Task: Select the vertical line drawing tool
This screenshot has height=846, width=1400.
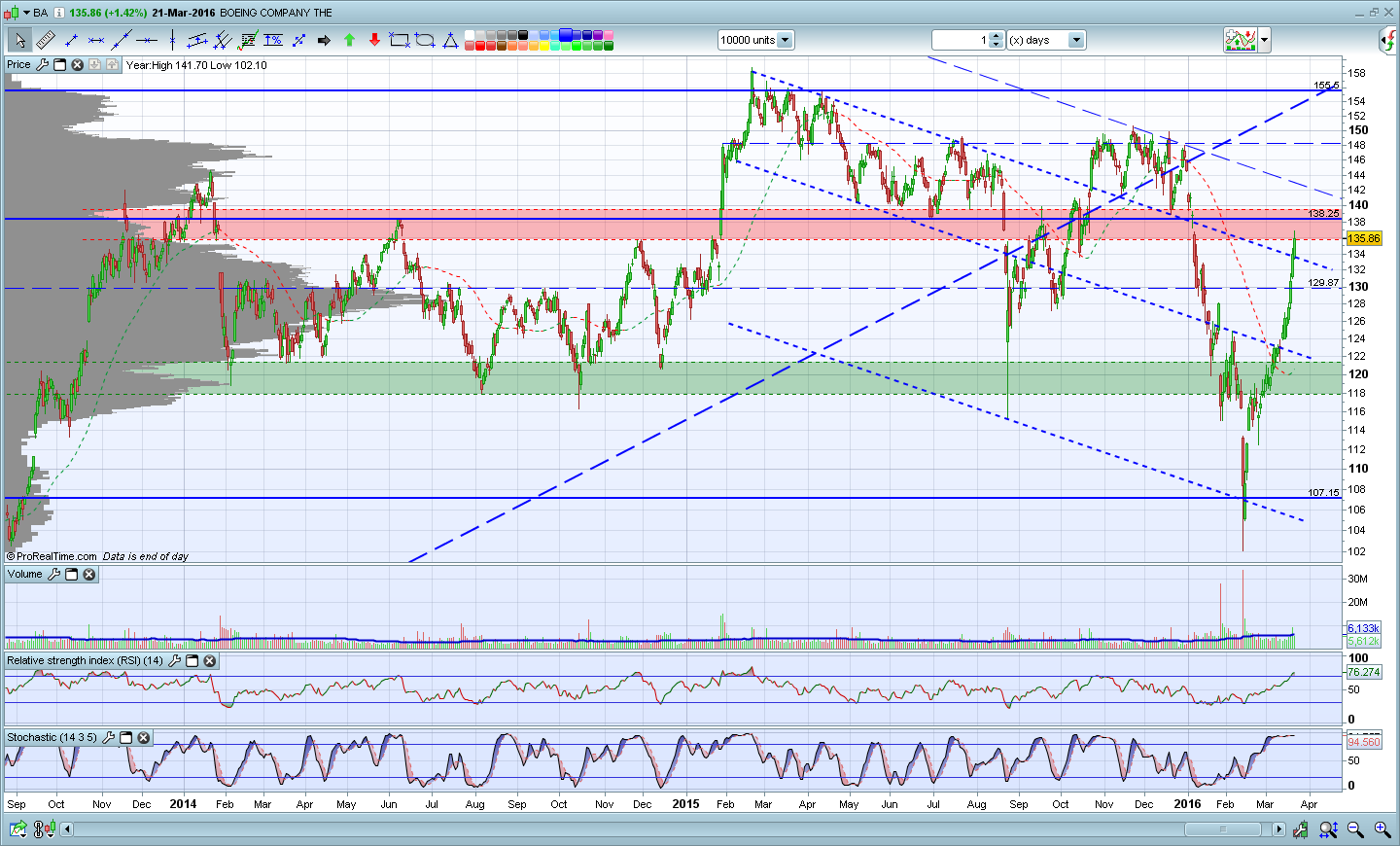Action: 172,40
